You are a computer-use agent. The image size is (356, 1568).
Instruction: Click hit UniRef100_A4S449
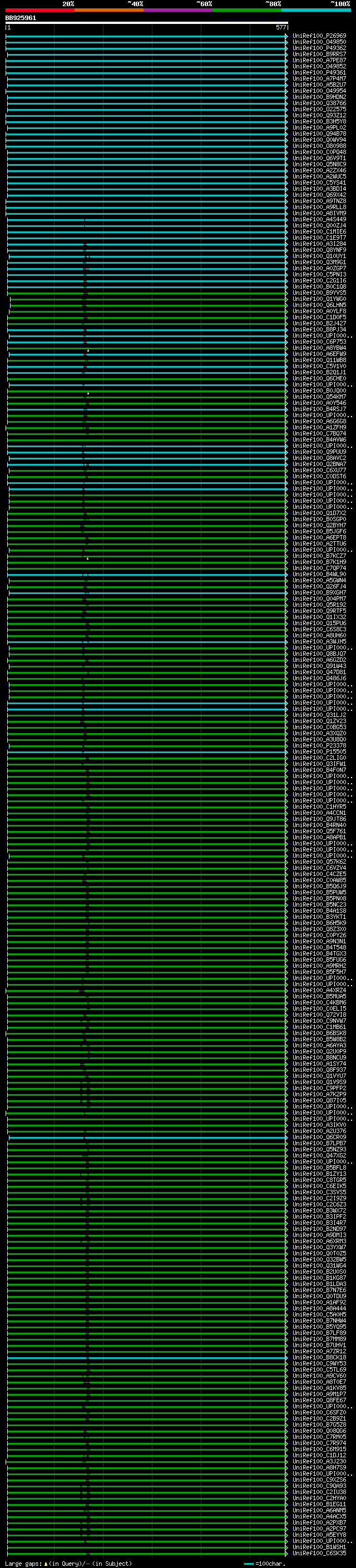click(x=319, y=219)
